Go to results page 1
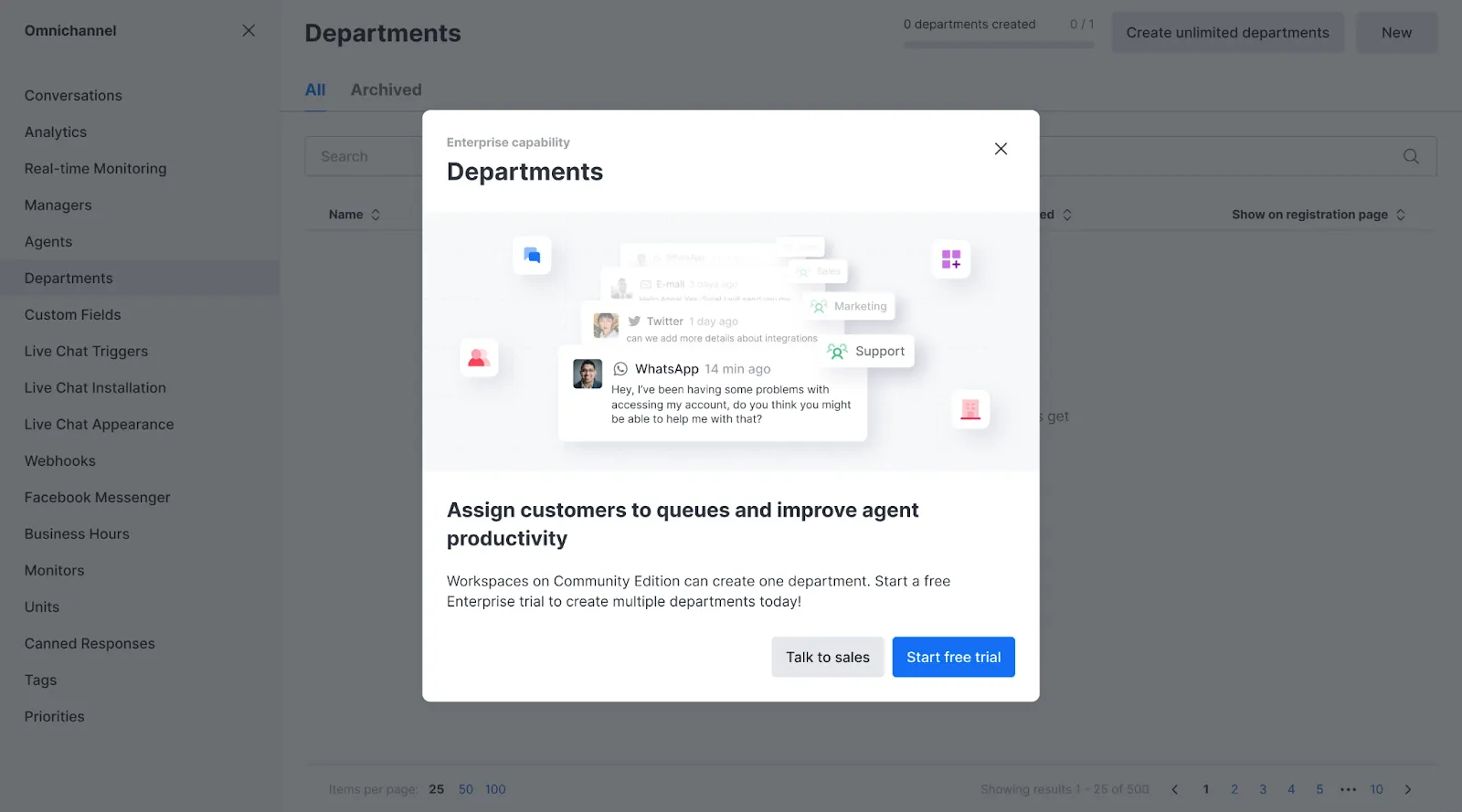 [x=1206, y=789]
